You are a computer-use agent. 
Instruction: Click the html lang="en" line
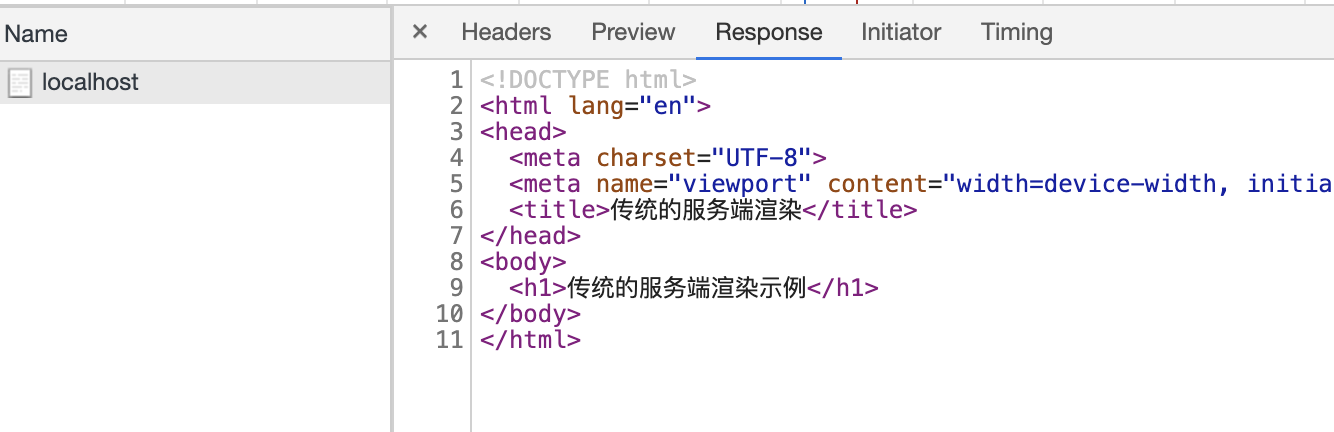tap(595, 106)
